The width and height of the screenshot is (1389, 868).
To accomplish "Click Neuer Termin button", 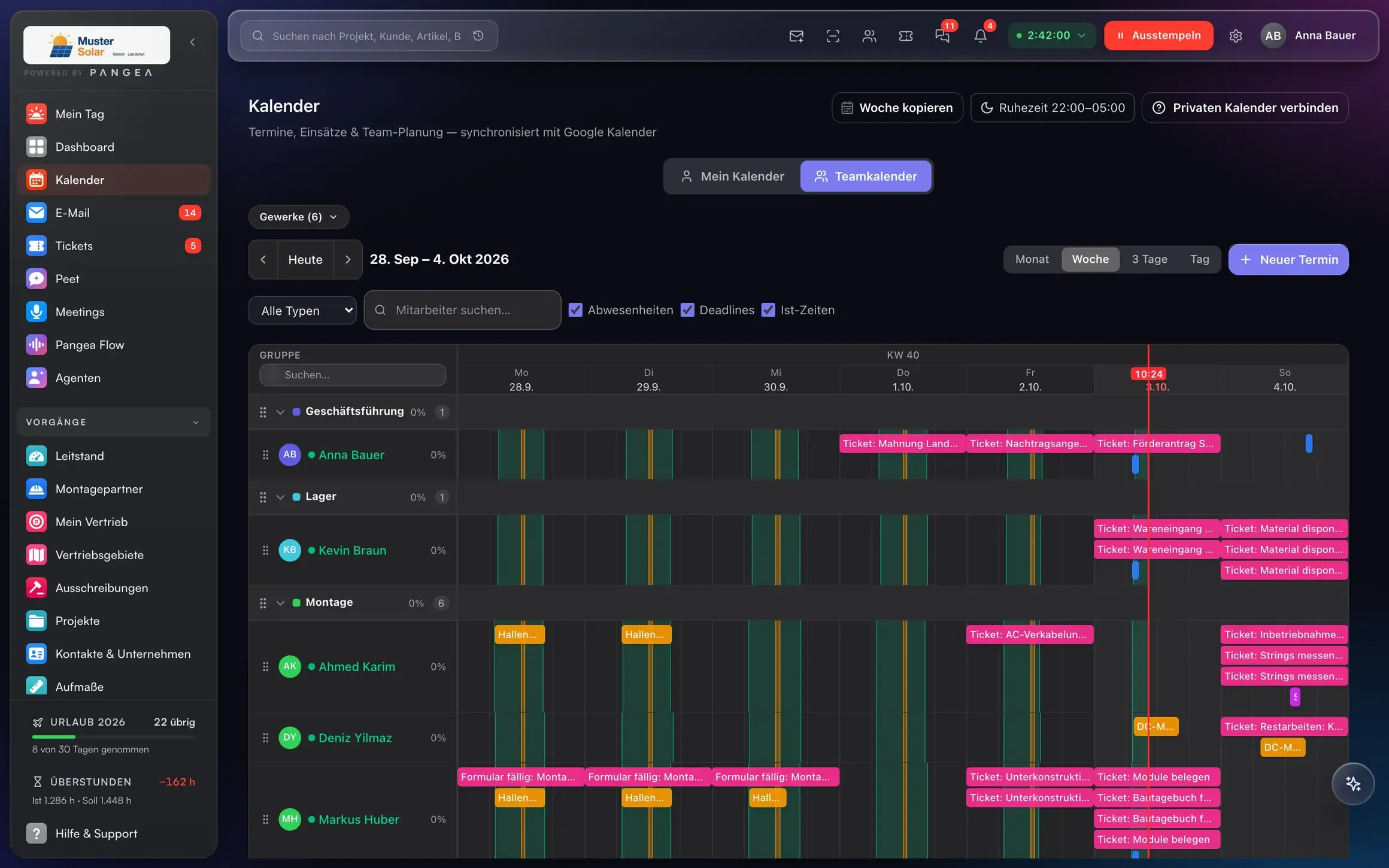I will pos(1288,259).
